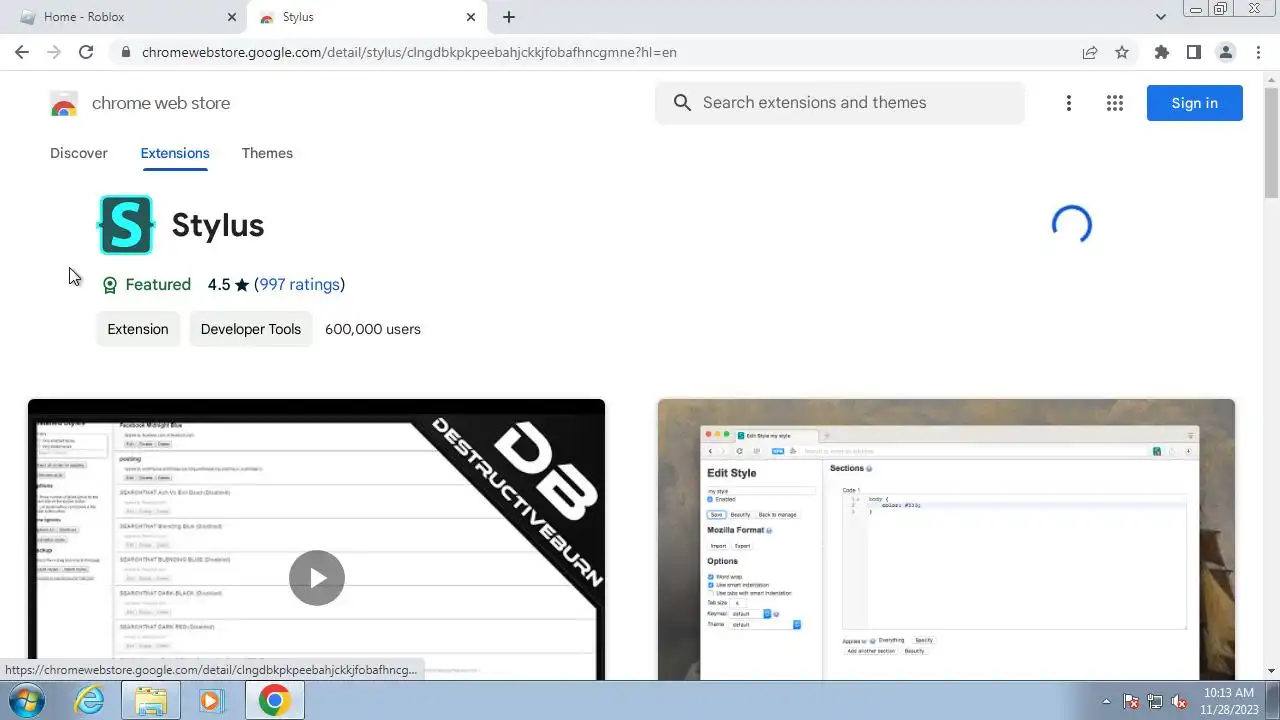Click the muted volume tray icon
This screenshot has width=1280, height=720.
pyautogui.click(x=1179, y=701)
